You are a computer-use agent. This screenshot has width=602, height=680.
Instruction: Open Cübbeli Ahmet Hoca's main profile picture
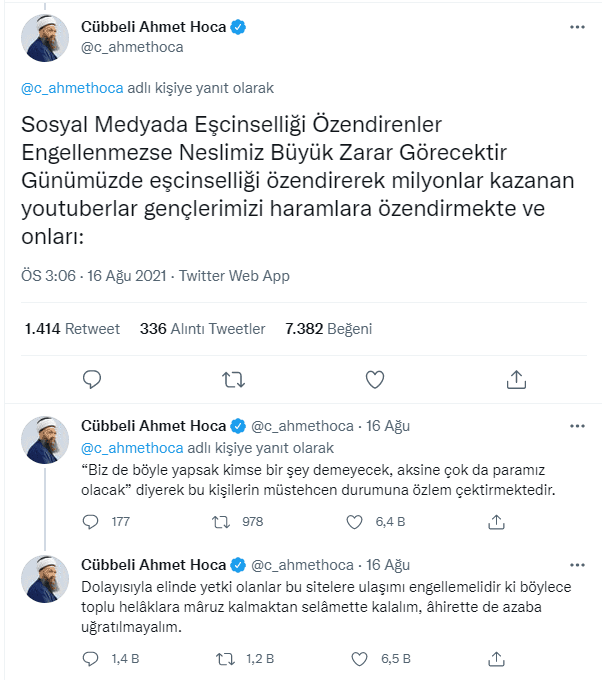click(45, 39)
